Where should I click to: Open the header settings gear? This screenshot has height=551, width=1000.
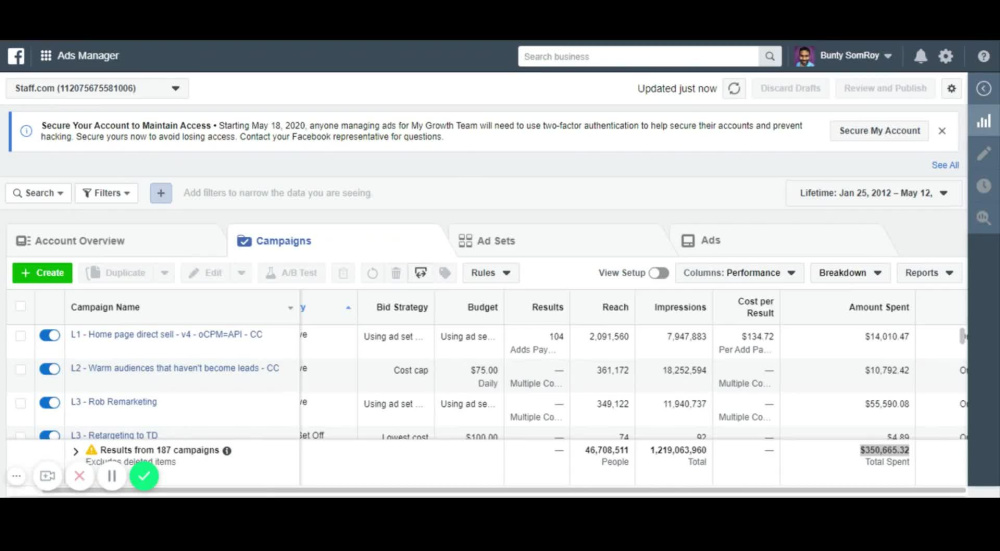(x=945, y=56)
